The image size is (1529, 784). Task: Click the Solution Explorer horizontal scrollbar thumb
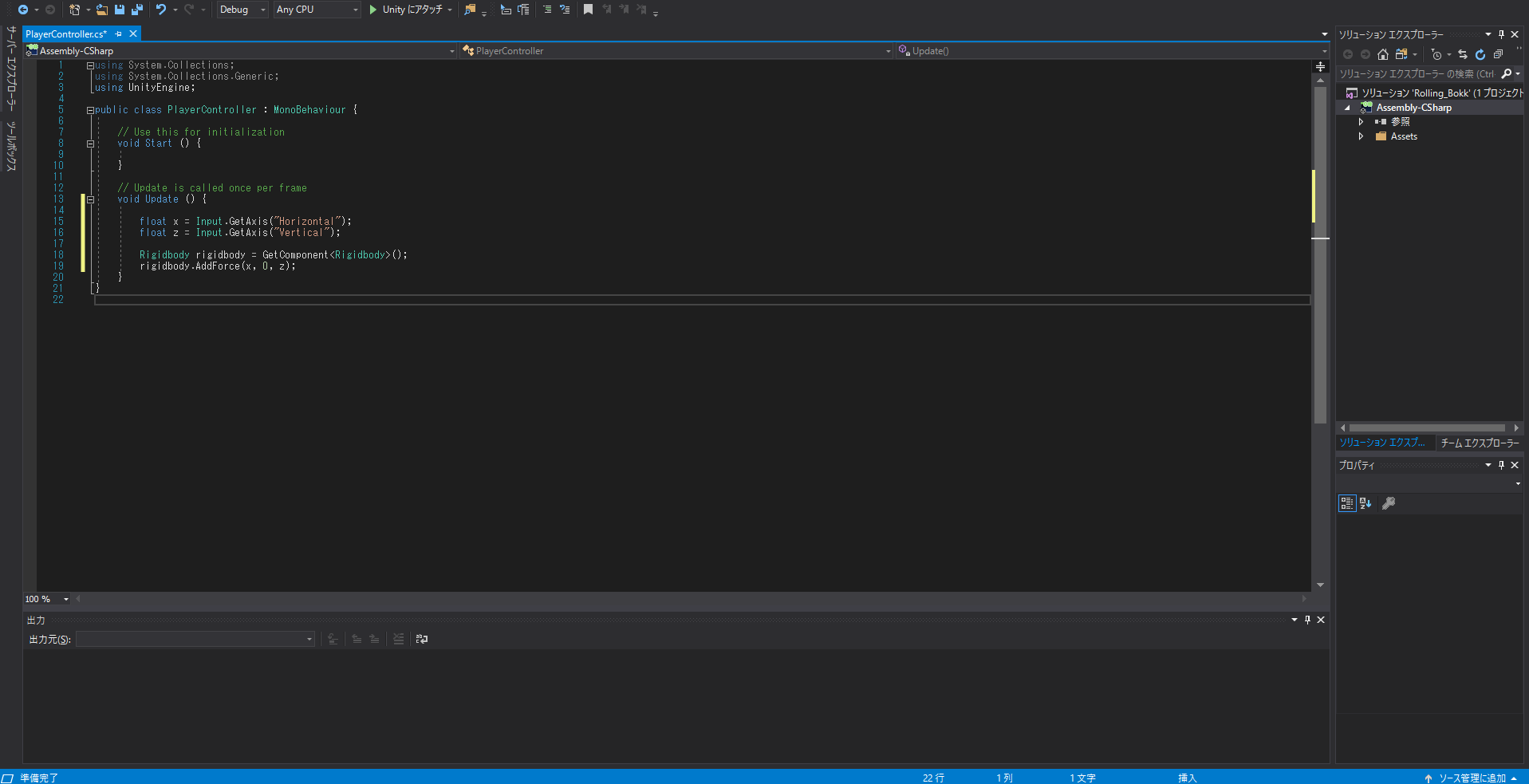coord(1427,428)
